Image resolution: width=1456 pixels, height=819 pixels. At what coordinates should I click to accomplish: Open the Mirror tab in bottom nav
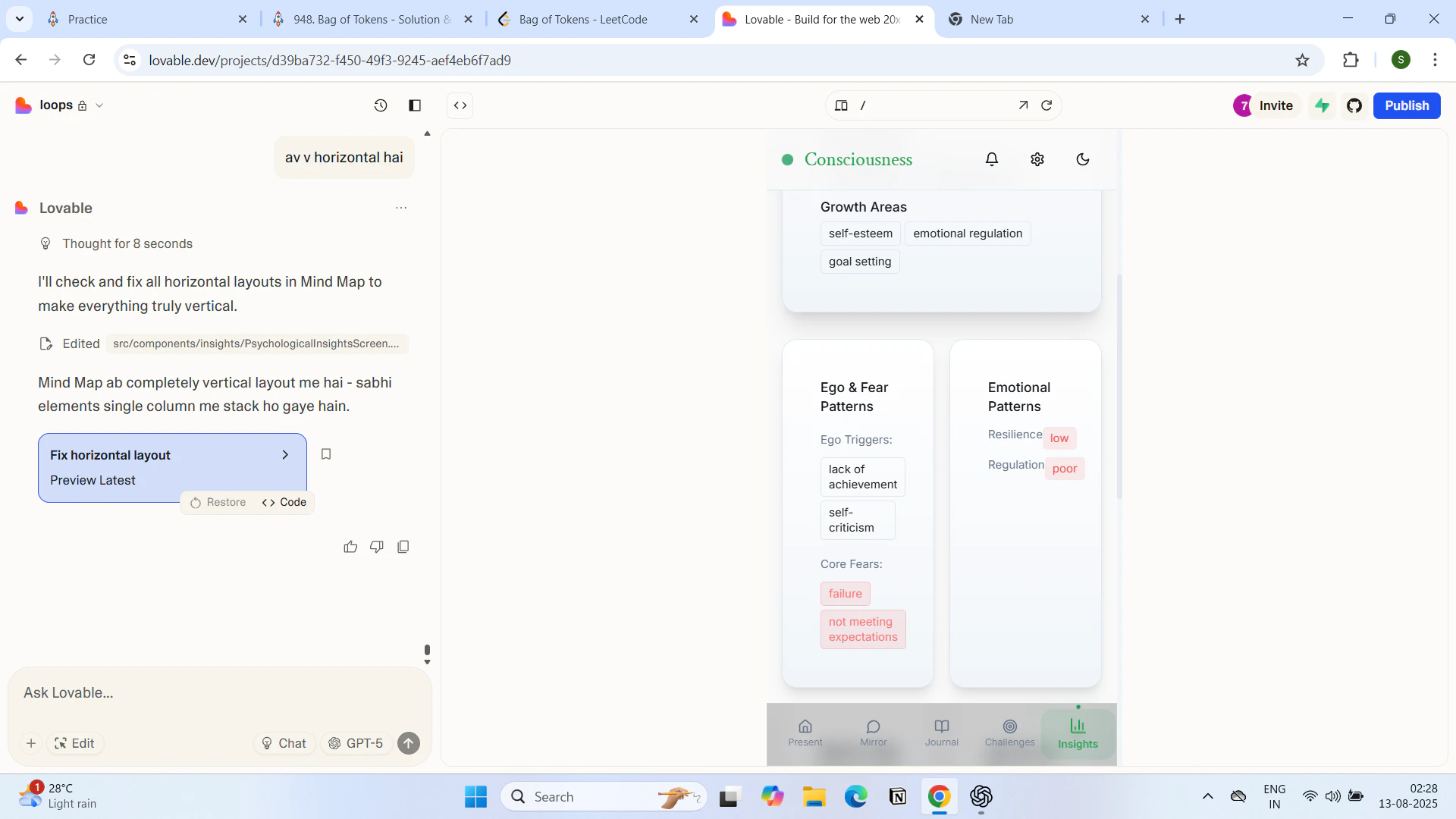[x=873, y=733]
